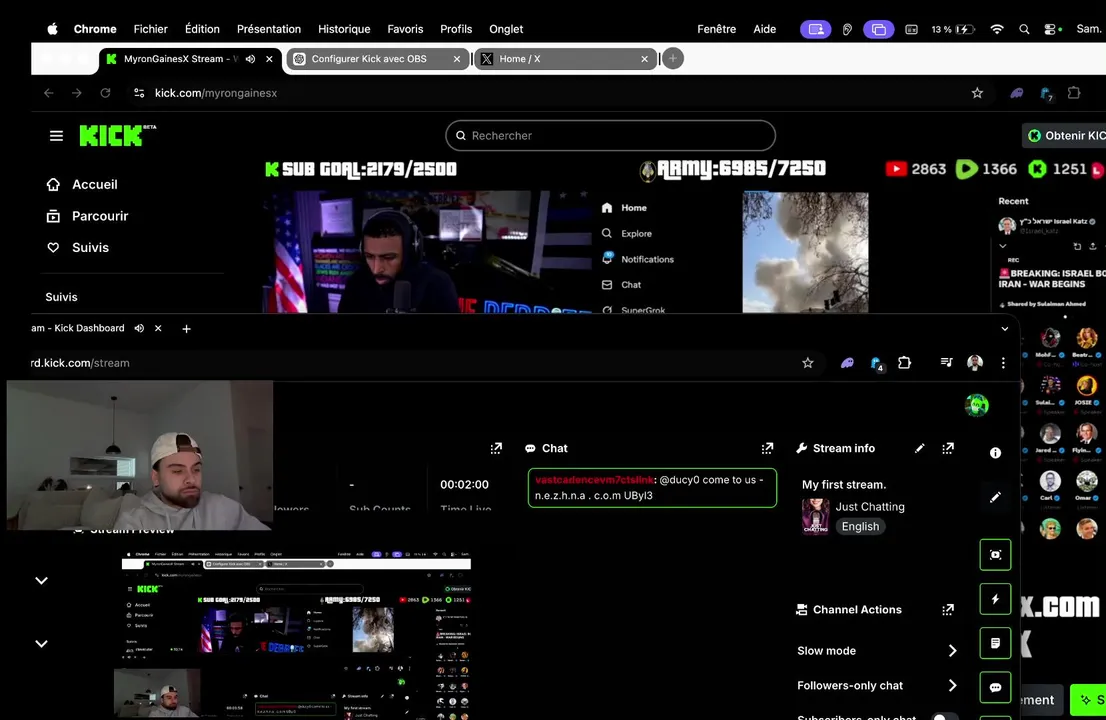The width and height of the screenshot is (1106, 720).
Task: Open Parcourir in Kick sidebar
Action: tap(87, 216)
